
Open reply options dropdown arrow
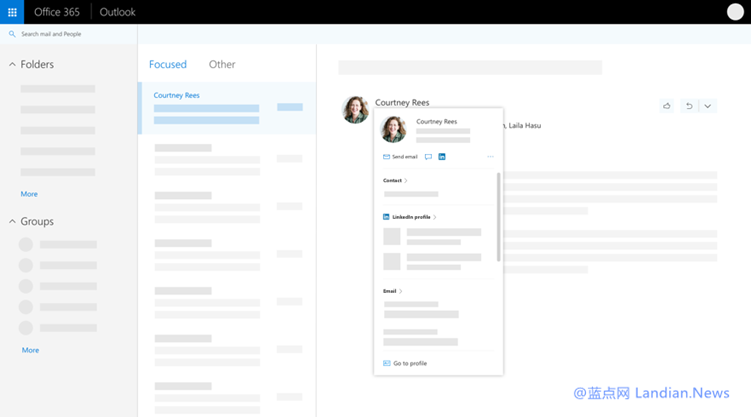click(x=707, y=106)
